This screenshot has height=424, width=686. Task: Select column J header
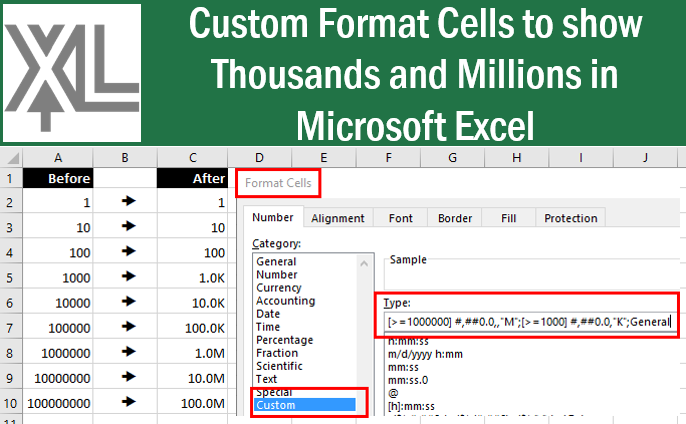tap(645, 158)
